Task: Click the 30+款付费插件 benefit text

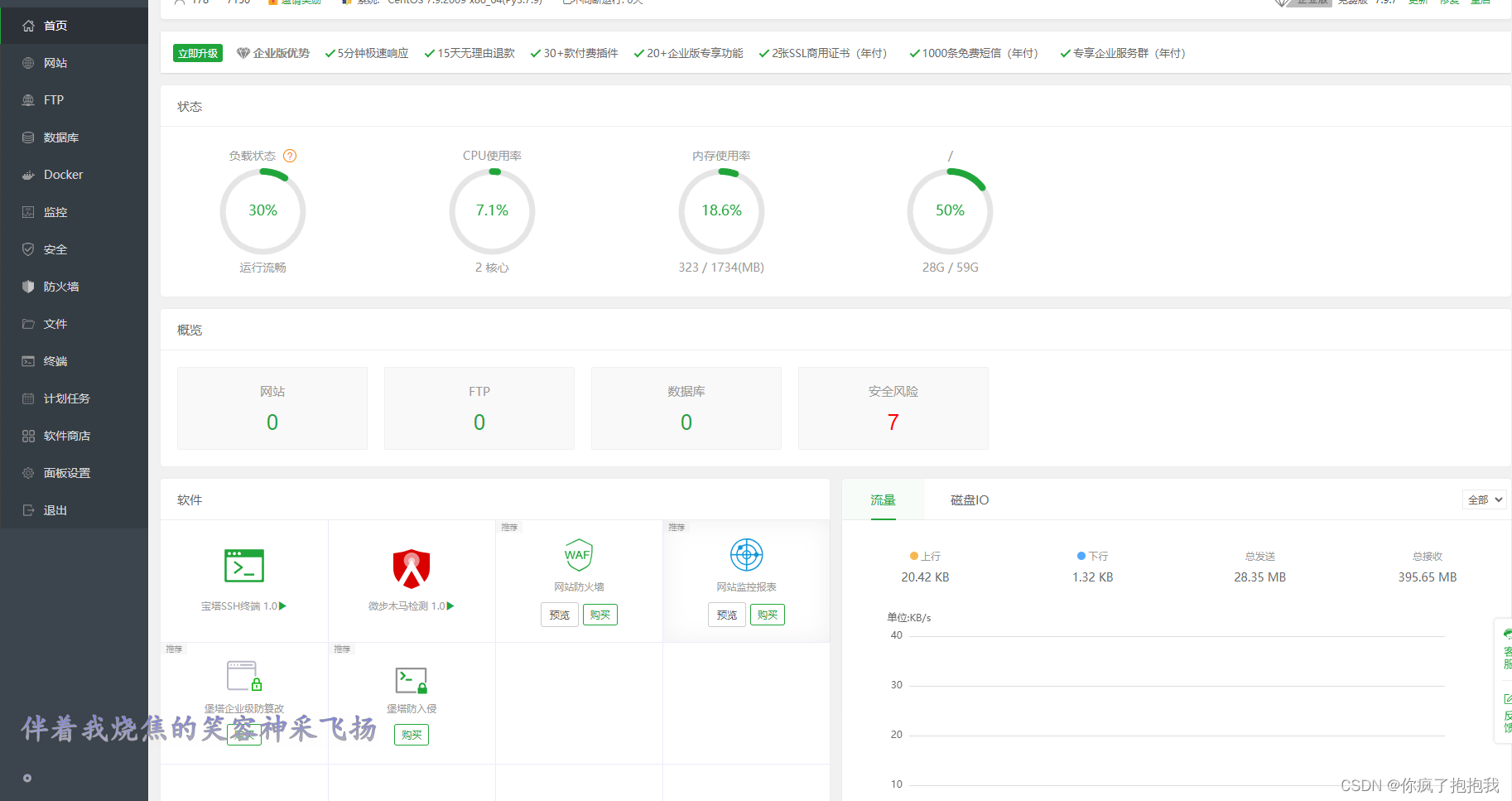Action: pyautogui.click(x=580, y=53)
